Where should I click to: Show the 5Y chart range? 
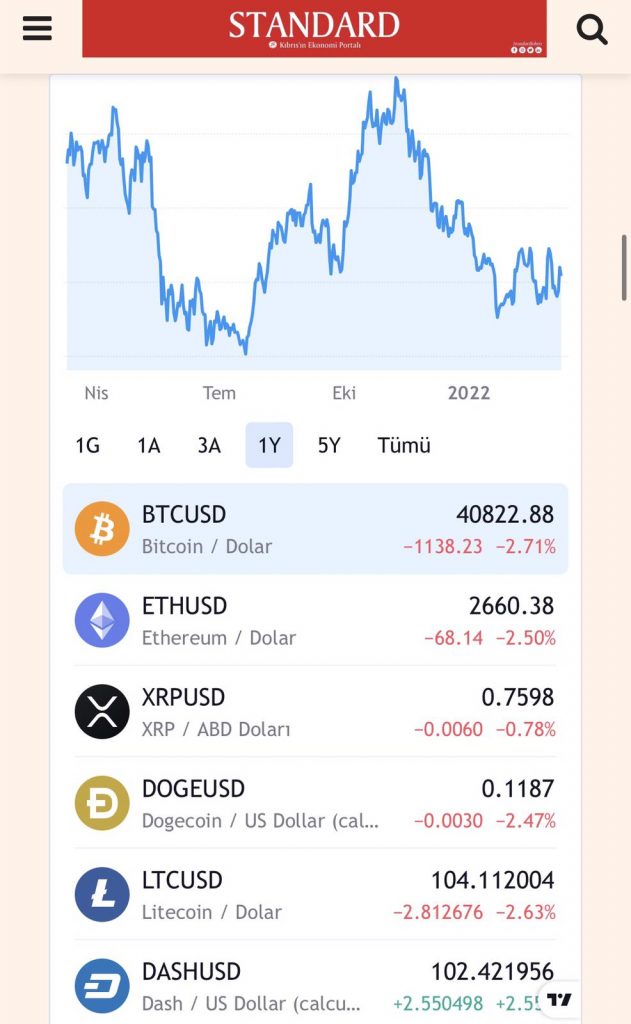click(x=329, y=445)
